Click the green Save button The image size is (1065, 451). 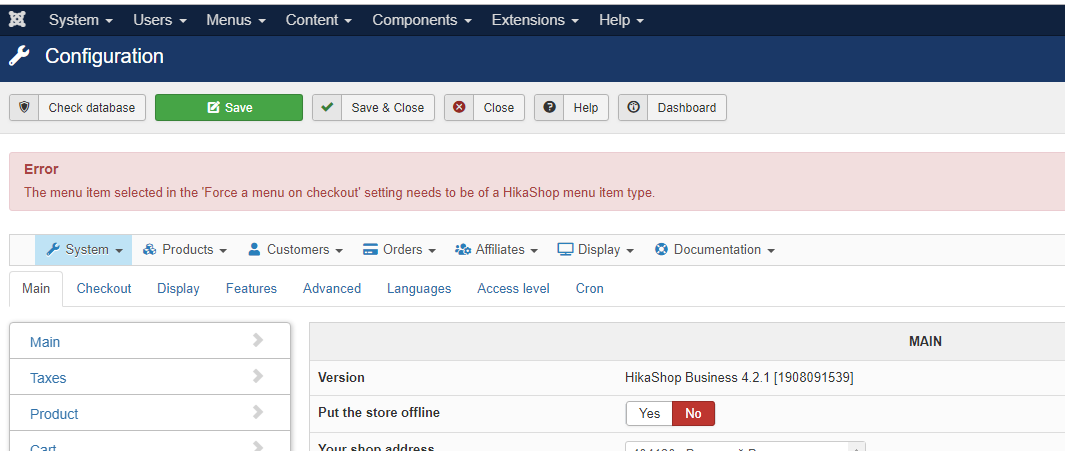click(229, 107)
